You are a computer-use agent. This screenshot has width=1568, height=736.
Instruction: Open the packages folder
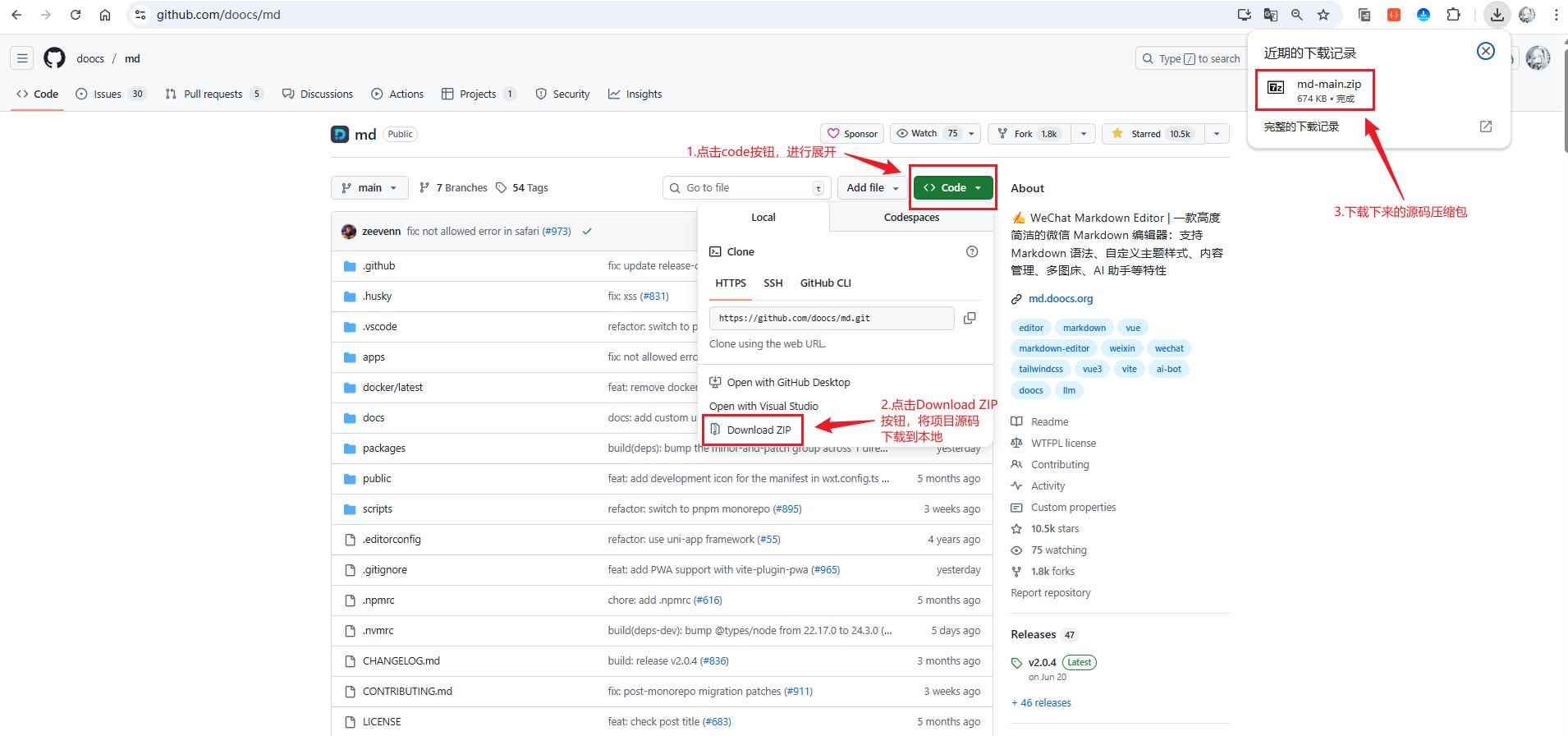pyautogui.click(x=384, y=448)
